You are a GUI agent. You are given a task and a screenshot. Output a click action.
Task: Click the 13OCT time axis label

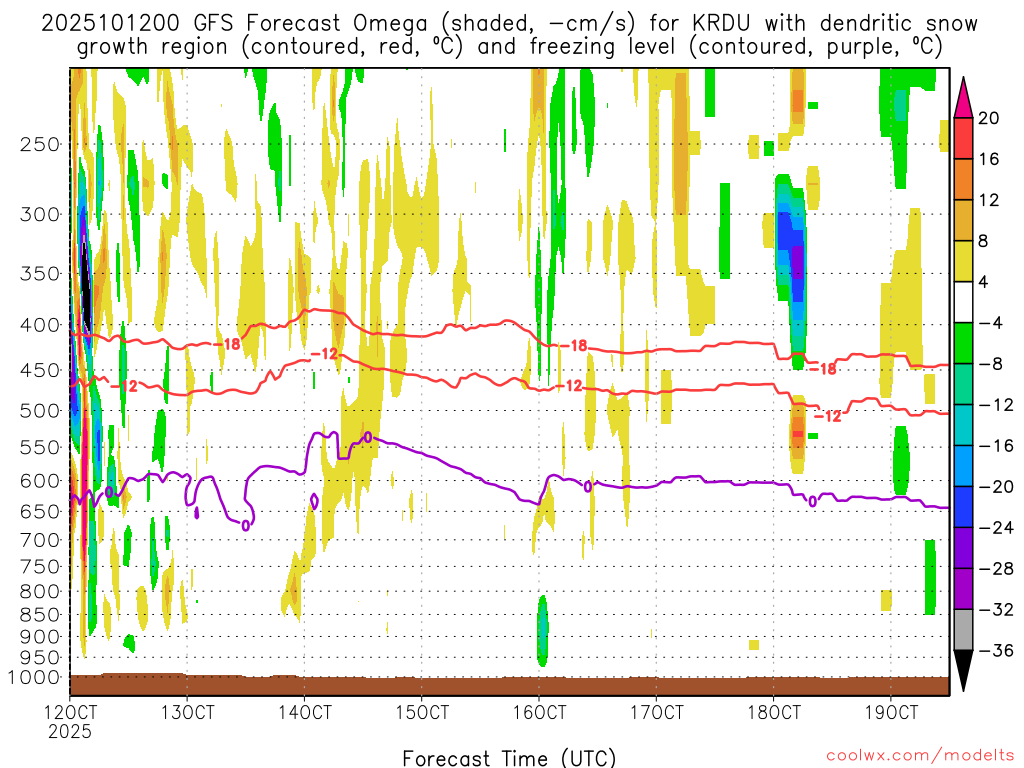pos(187,712)
